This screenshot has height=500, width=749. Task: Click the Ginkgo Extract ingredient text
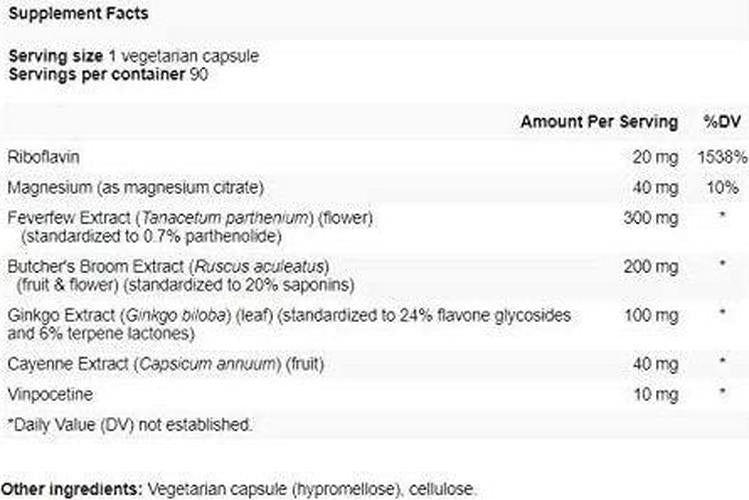coord(290,323)
